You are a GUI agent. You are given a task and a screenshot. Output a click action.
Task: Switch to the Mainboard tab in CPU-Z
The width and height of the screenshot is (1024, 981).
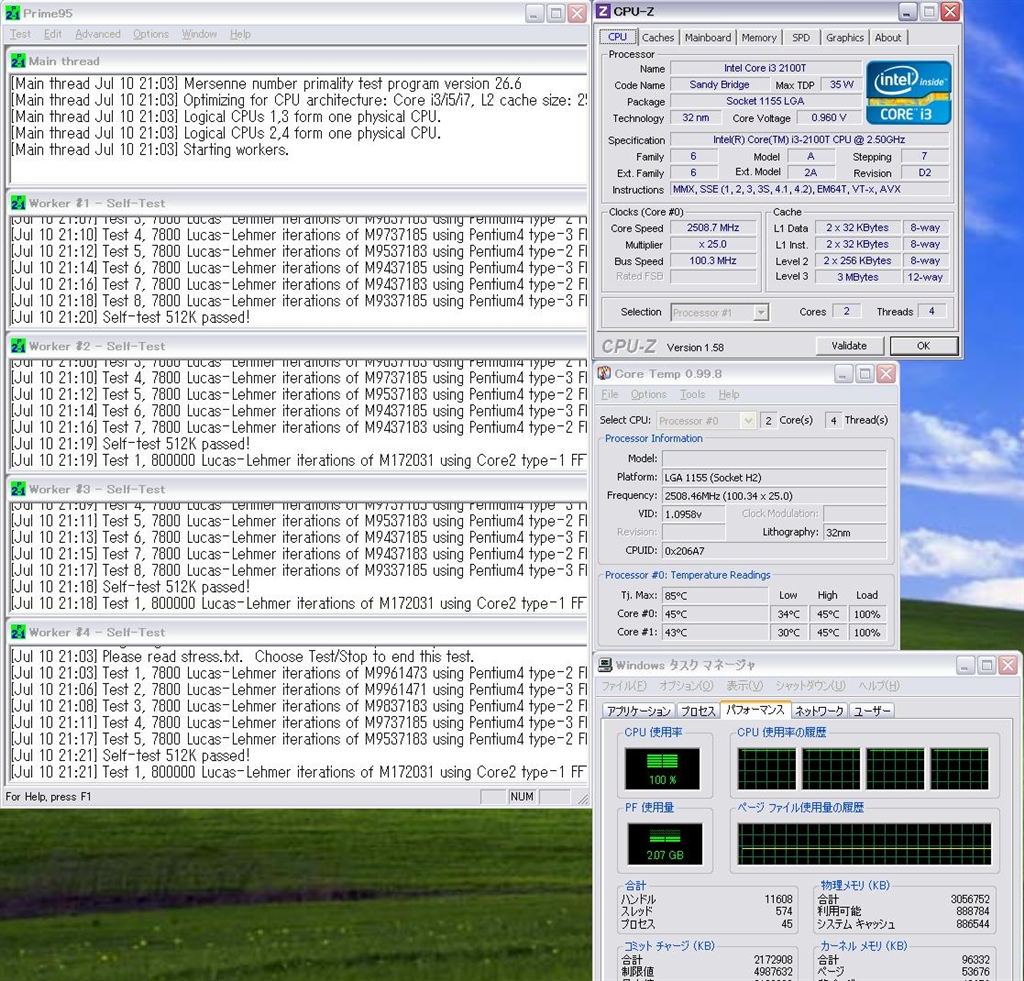pyautogui.click(x=707, y=37)
